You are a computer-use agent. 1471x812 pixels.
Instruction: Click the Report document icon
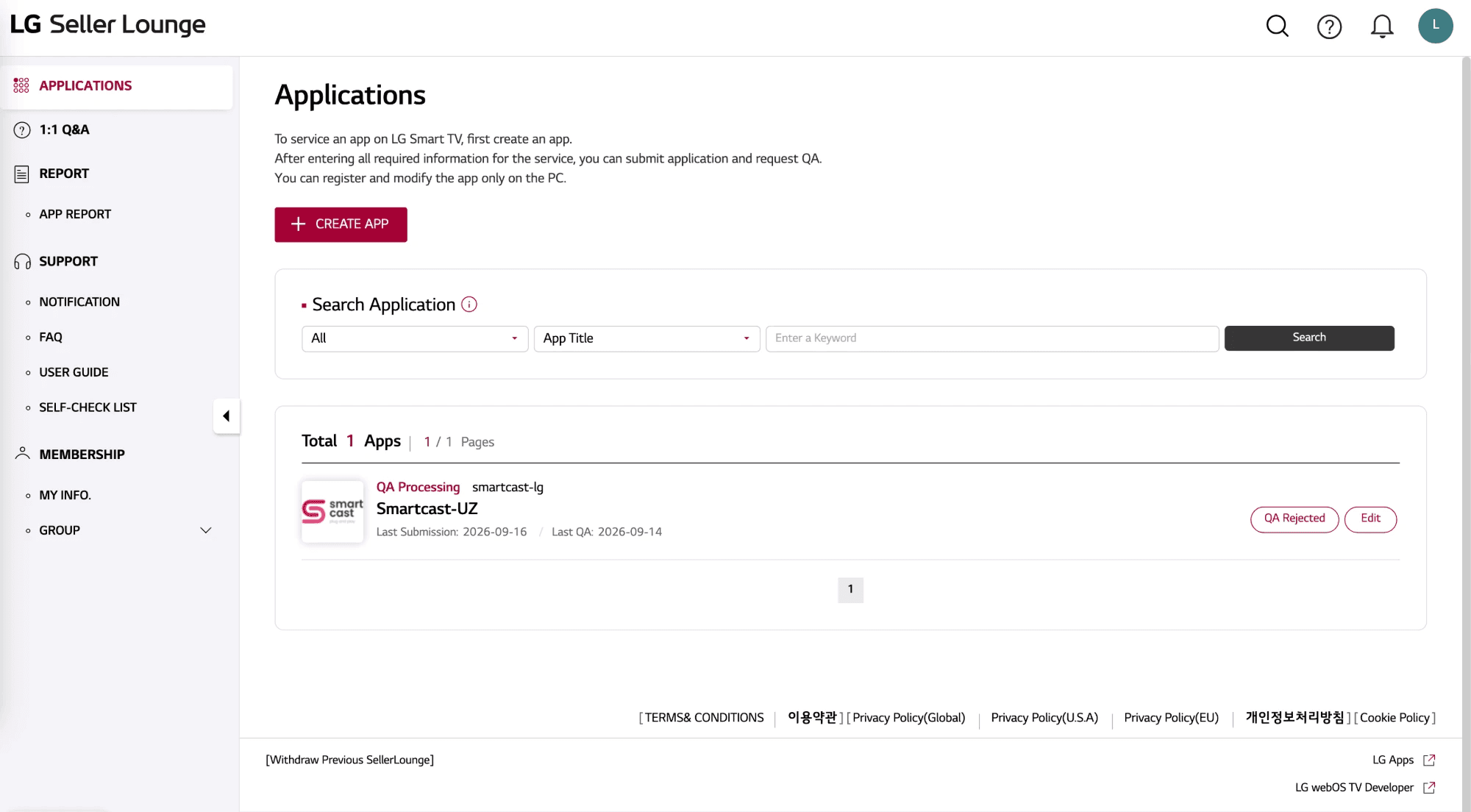click(x=22, y=174)
